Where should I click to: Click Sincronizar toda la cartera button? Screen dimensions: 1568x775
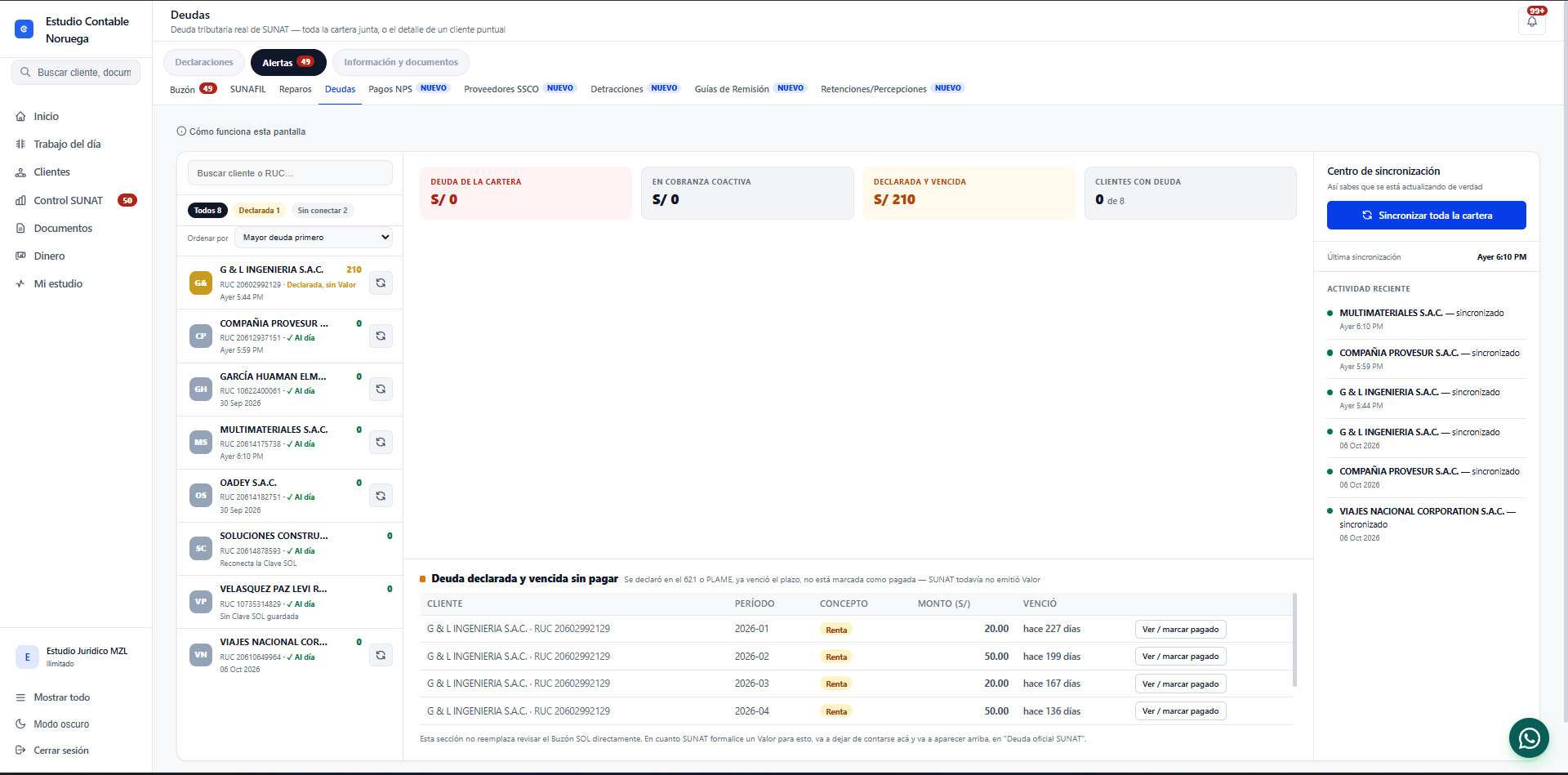tap(1426, 216)
